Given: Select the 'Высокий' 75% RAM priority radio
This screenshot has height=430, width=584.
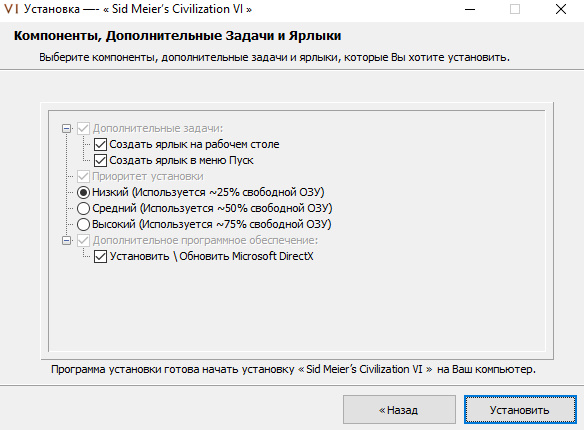Looking at the screenshot, I should coord(83,224).
